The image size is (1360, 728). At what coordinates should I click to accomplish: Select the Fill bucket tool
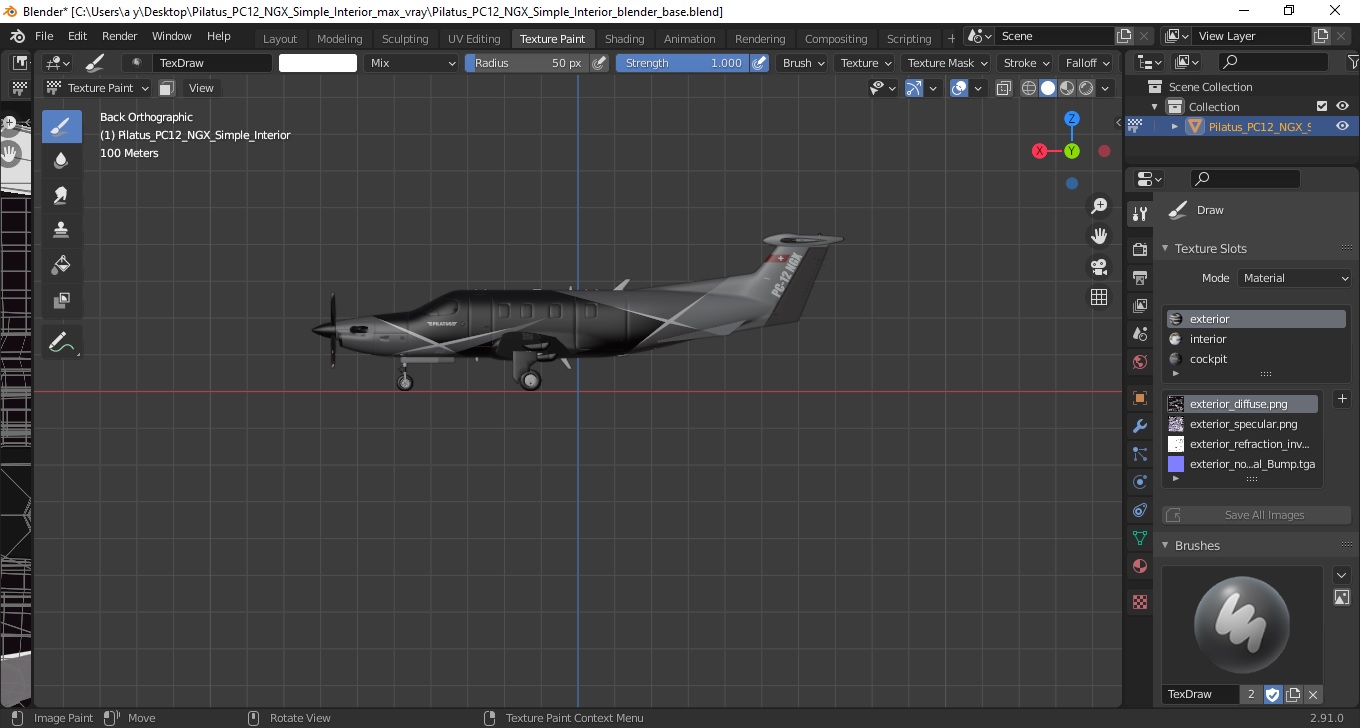click(x=61, y=265)
